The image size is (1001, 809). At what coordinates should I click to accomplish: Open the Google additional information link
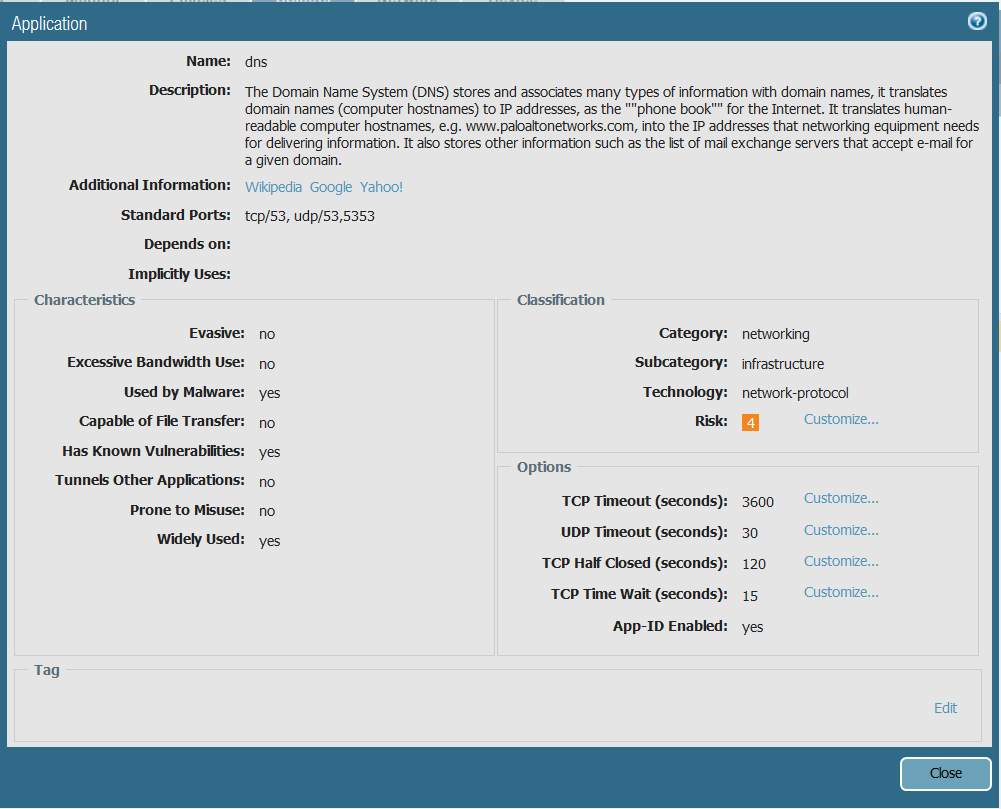[331, 187]
